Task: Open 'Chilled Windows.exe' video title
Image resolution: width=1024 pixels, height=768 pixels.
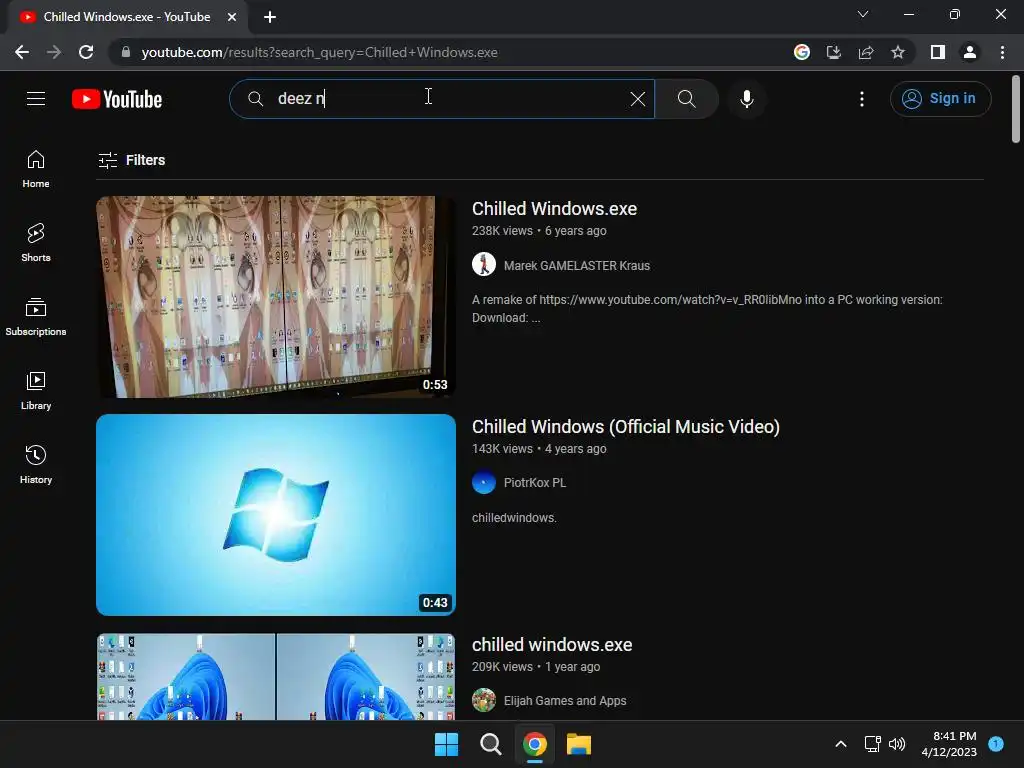Action: click(x=554, y=209)
